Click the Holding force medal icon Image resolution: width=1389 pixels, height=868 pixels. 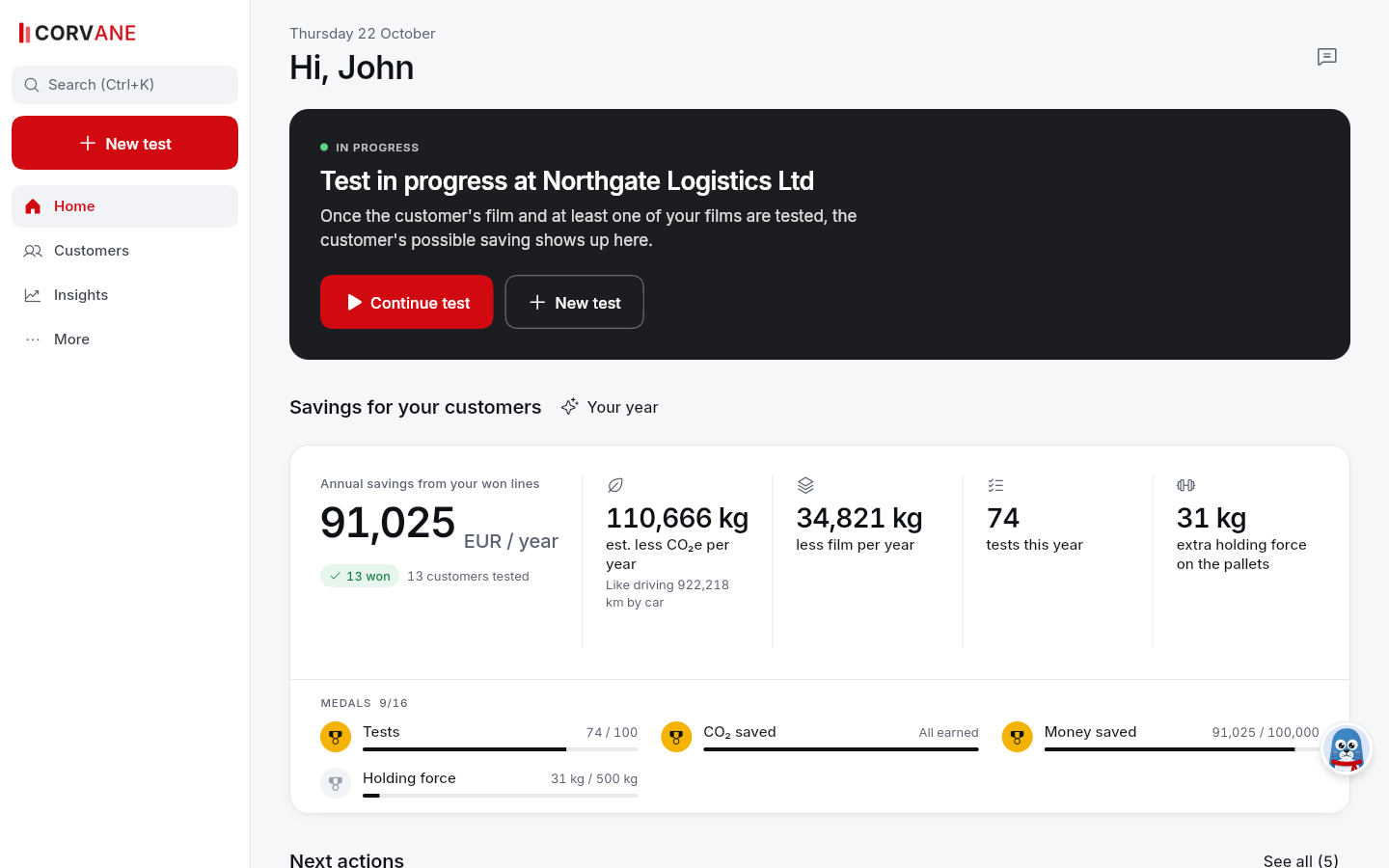pos(336,783)
